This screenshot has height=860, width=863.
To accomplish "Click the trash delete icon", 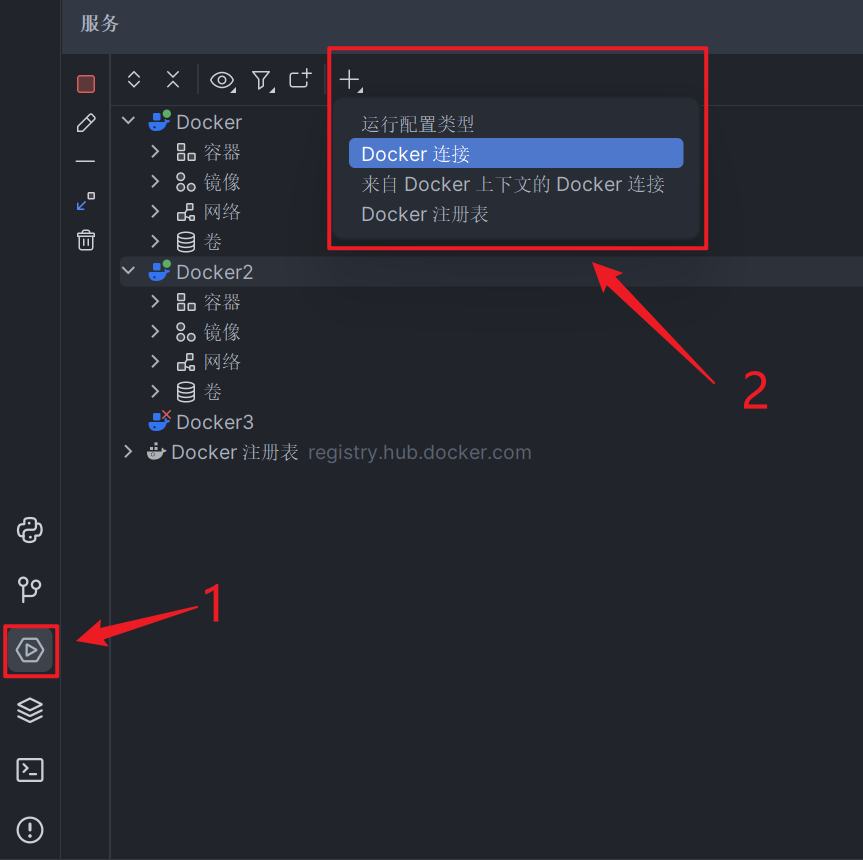I will [86, 240].
